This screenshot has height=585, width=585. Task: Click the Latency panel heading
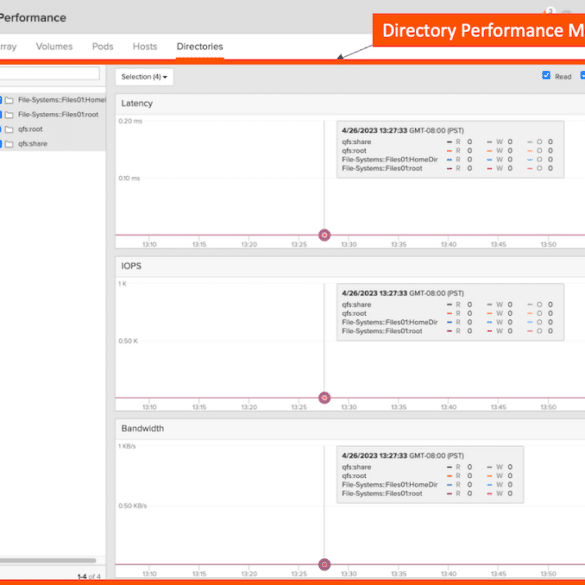click(x=137, y=103)
